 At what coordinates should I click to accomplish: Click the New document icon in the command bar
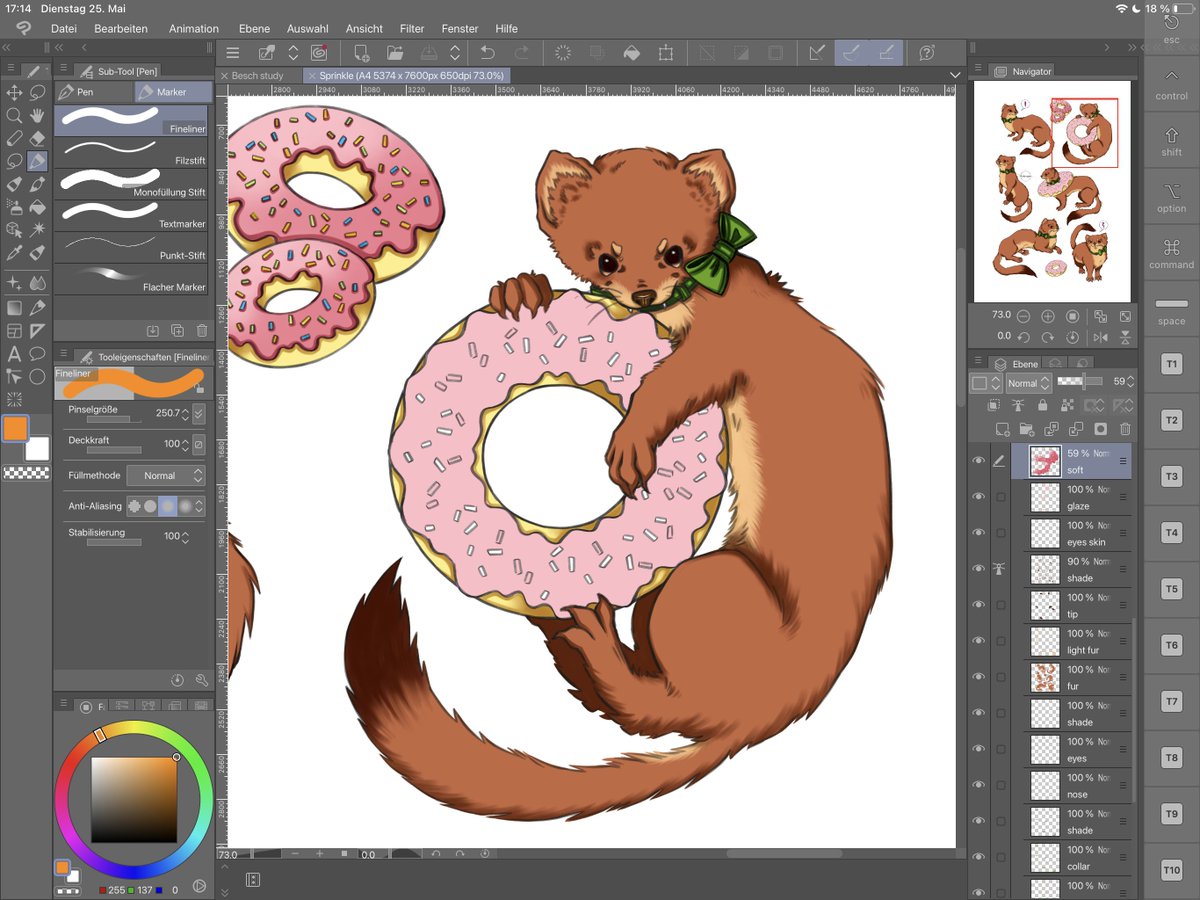(362, 53)
